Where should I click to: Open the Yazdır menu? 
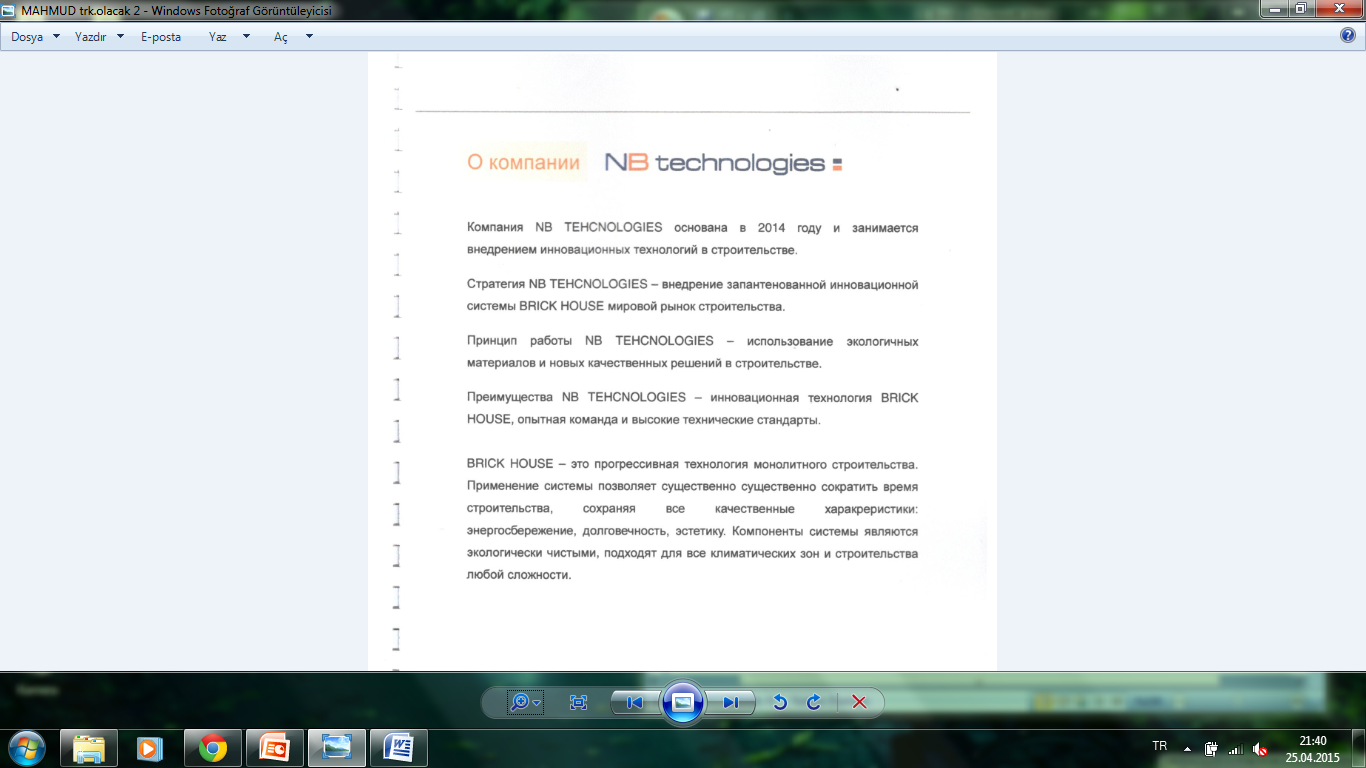point(91,36)
